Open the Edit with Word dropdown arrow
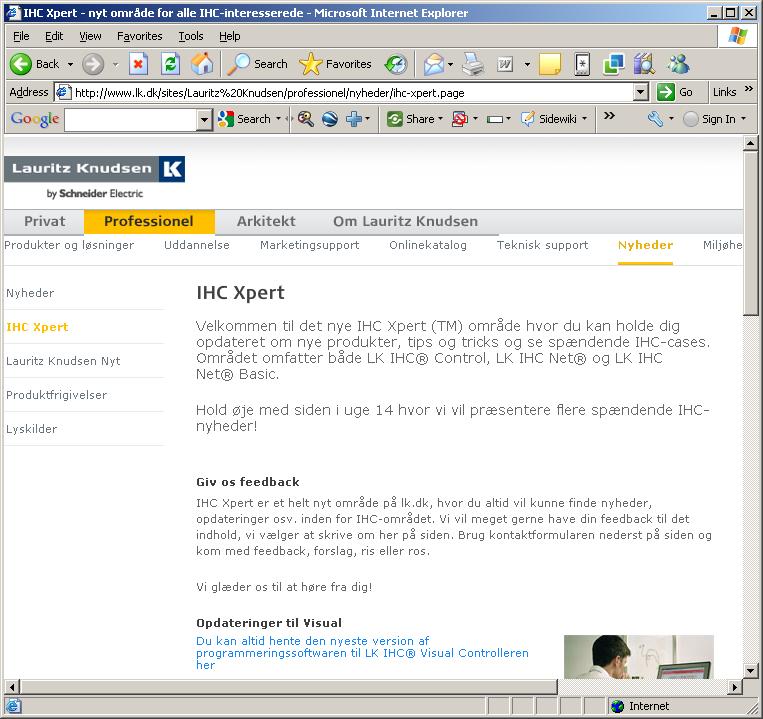763x719 pixels. tap(527, 64)
